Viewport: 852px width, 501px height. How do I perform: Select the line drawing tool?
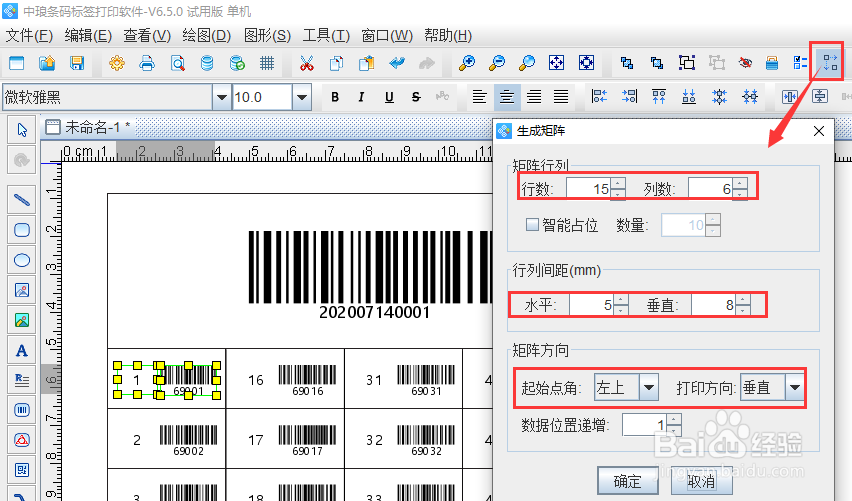point(22,199)
